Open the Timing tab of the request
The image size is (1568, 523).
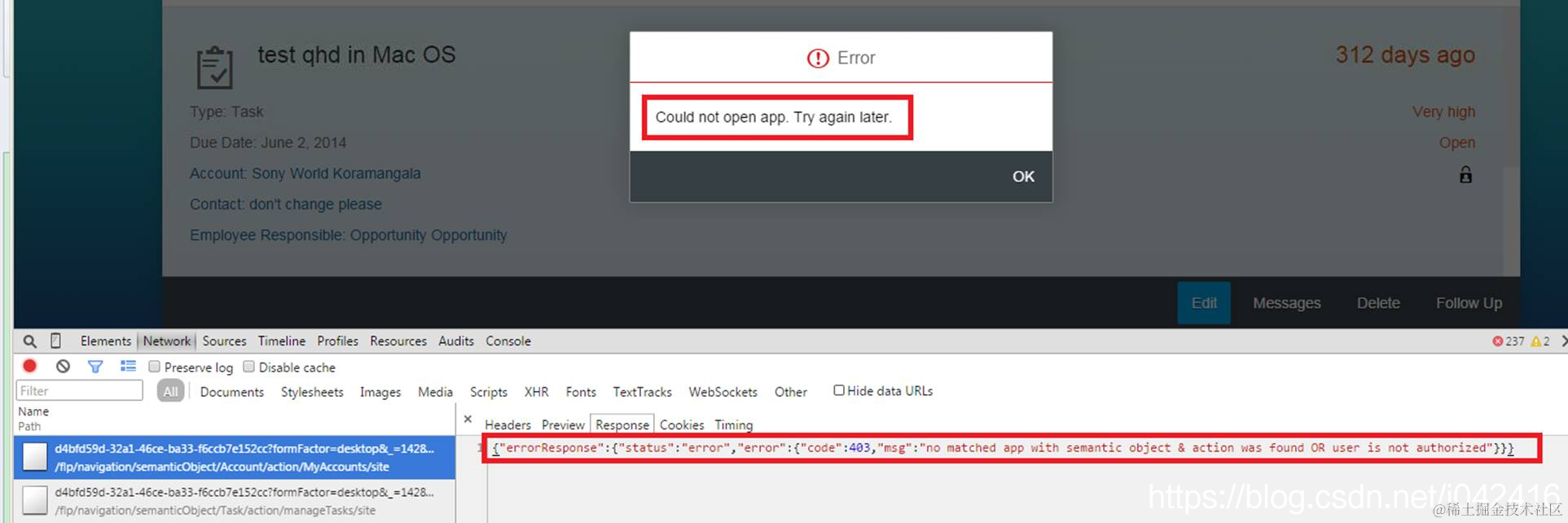[x=734, y=425]
